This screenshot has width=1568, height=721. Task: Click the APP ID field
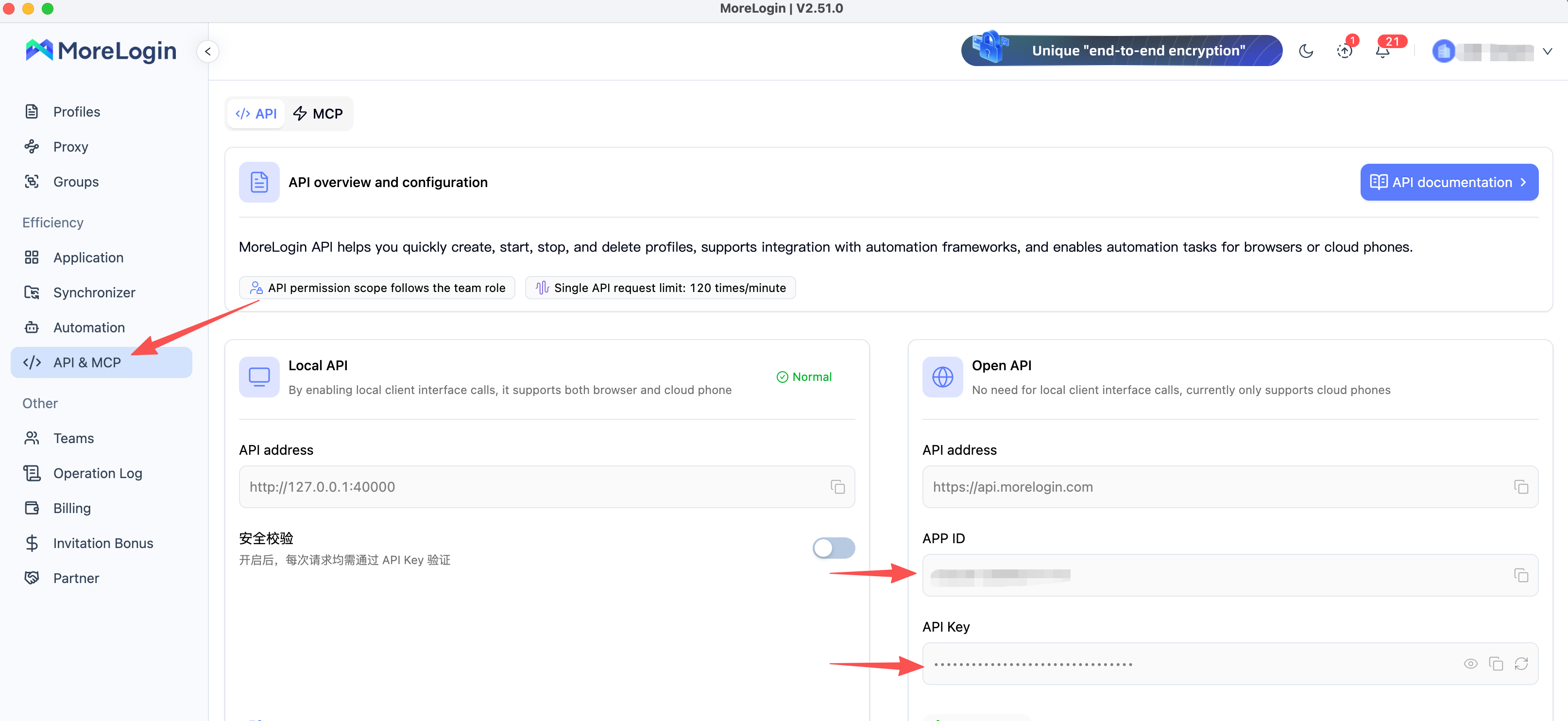pyautogui.click(x=1229, y=575)
